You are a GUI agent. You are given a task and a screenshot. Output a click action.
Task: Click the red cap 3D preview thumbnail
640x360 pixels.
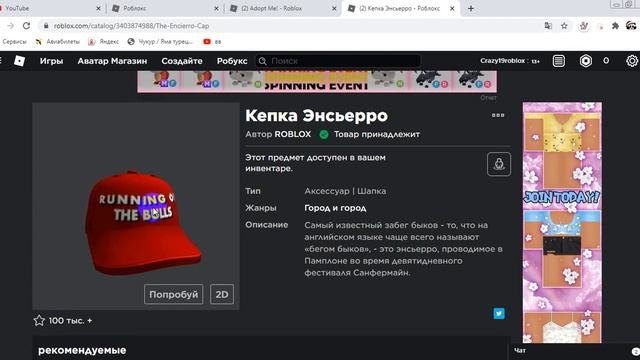tap(136, 206)
